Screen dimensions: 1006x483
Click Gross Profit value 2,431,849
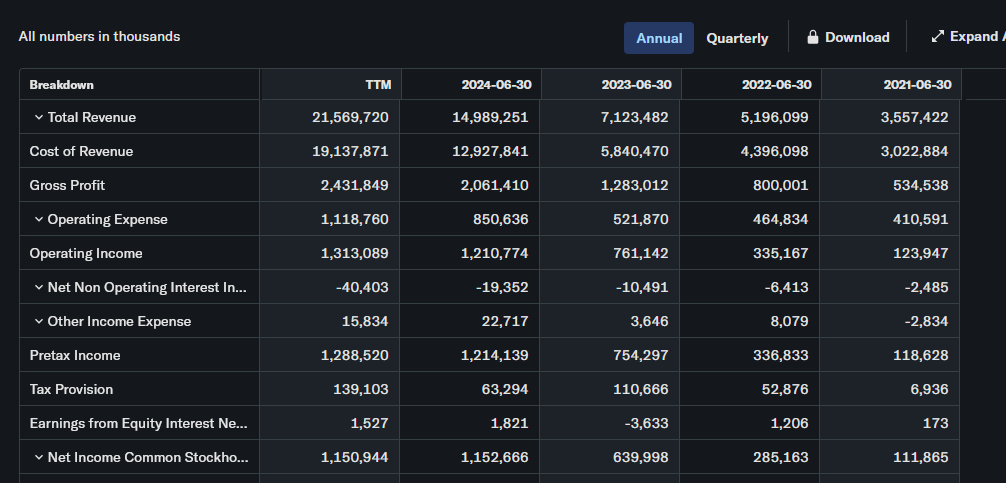[354, 185]
